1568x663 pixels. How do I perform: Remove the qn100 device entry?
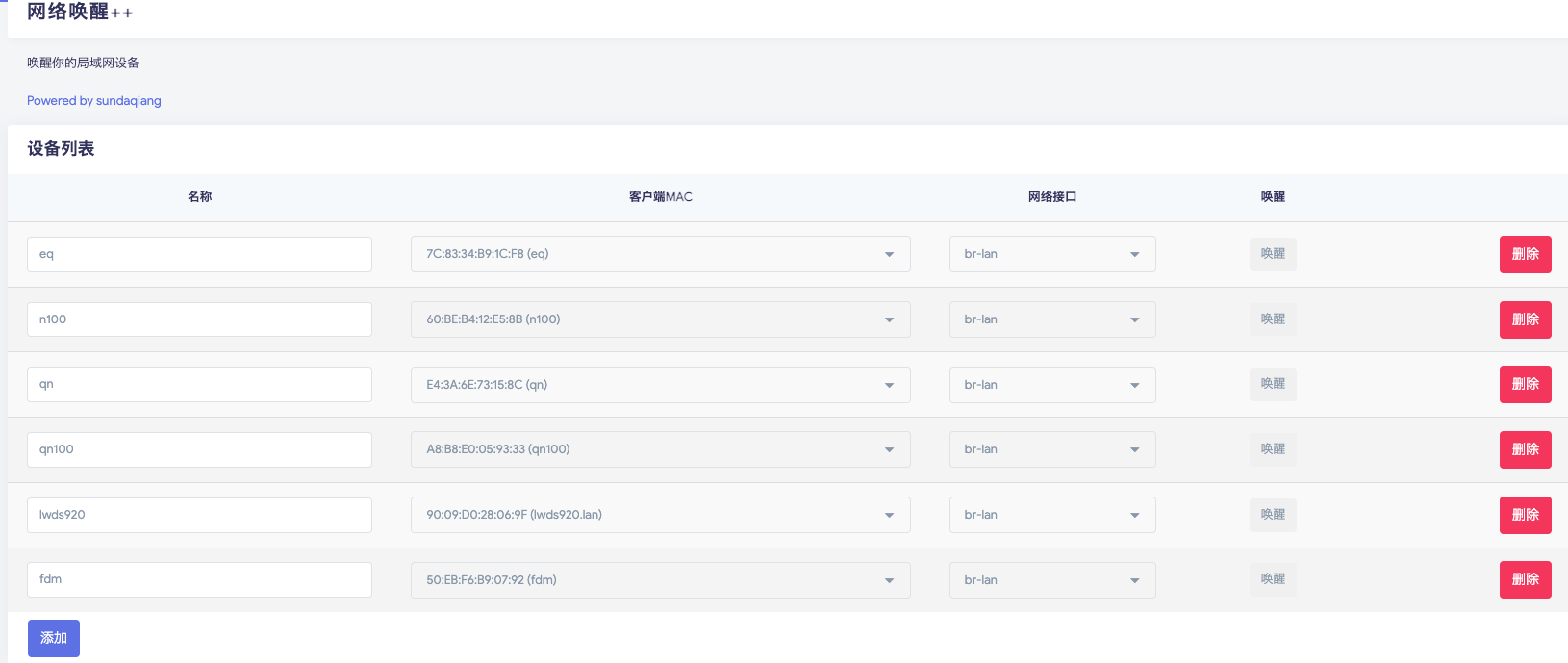coord(1525,449)
